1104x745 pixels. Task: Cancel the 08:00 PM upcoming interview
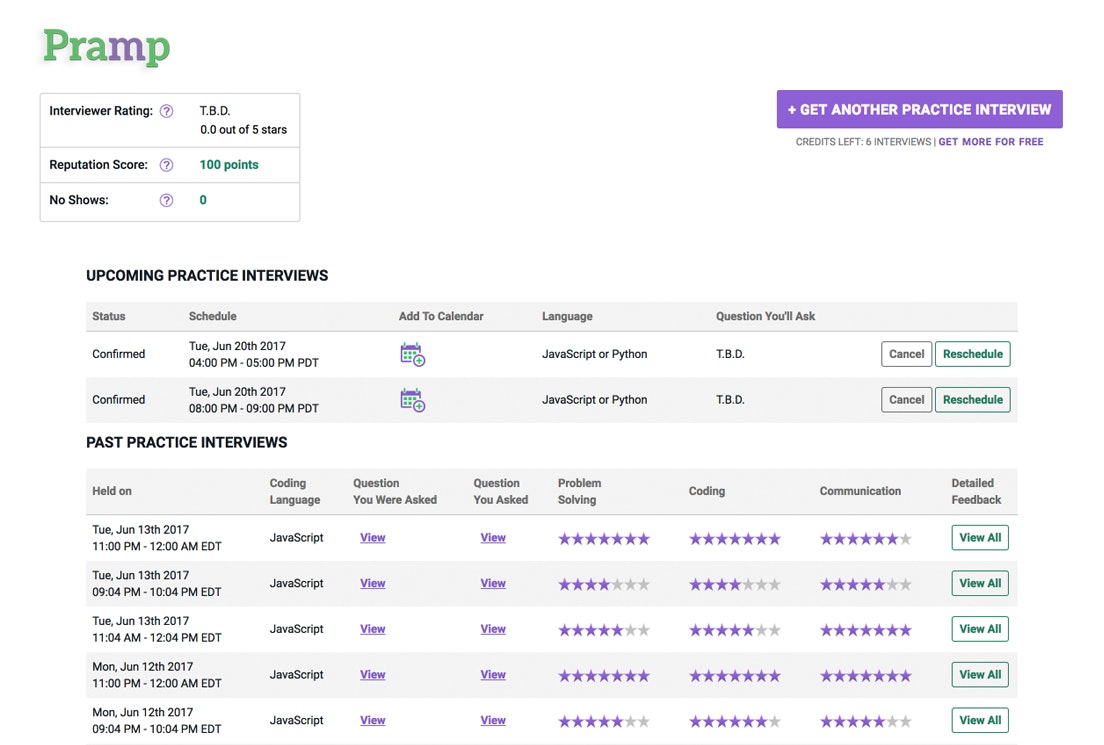pyautogui.click(x=906, y=400)
